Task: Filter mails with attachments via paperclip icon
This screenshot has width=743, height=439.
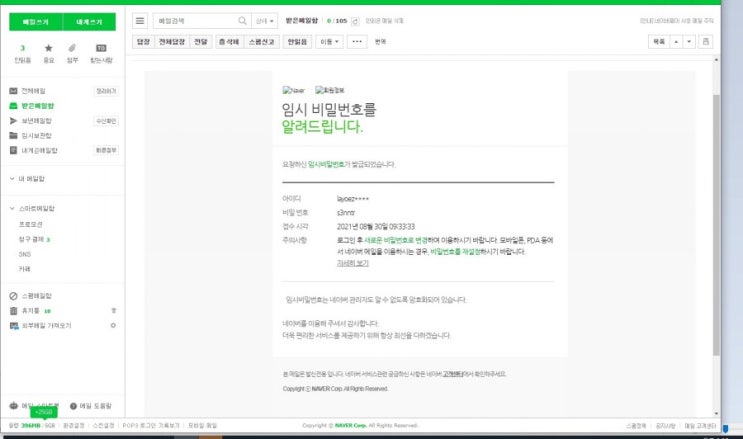Action: pyautogui.click(x=72, y=53)
